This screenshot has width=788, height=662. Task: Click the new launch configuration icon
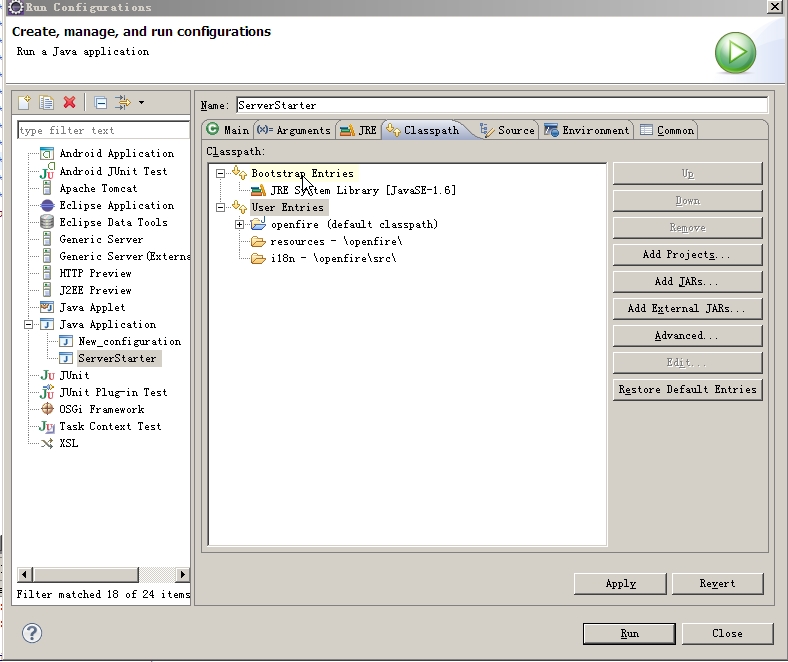(25, 102)
